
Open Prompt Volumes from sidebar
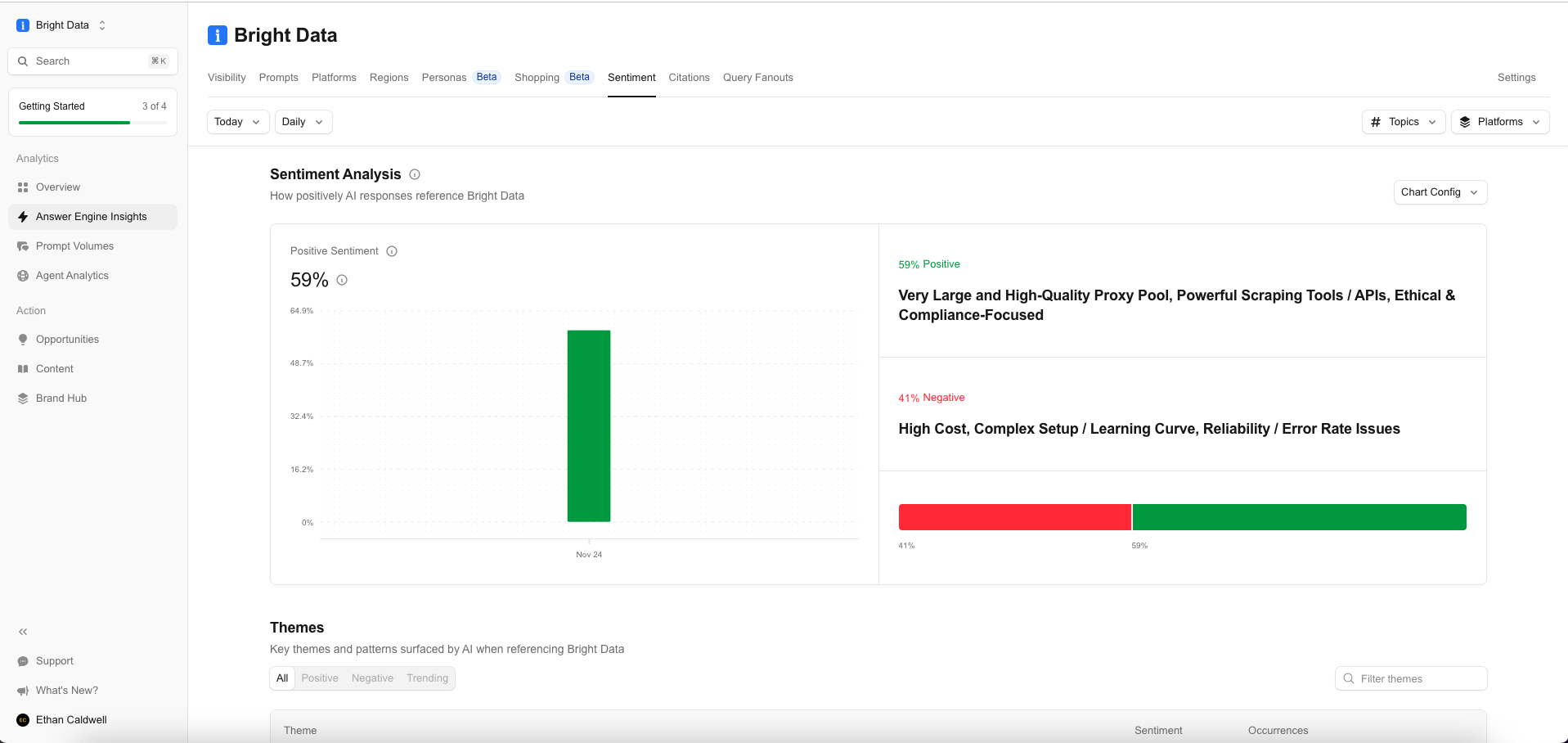92,246
